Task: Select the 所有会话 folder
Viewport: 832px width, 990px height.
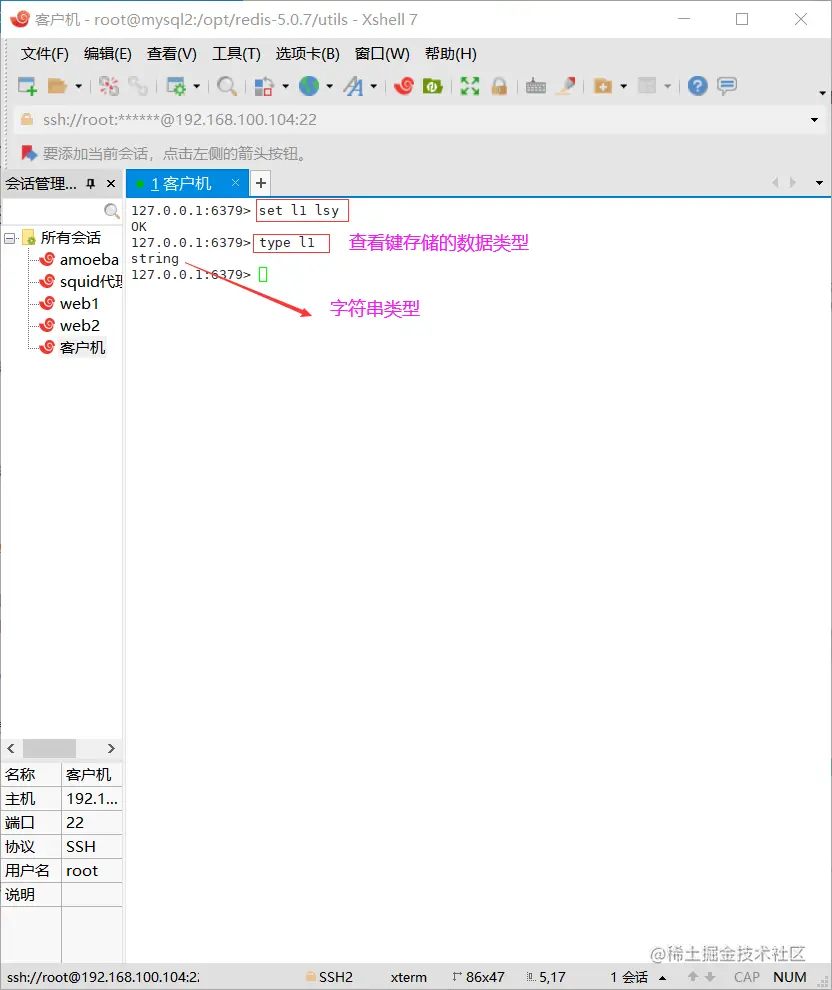Action: click(x=70, y=238)
